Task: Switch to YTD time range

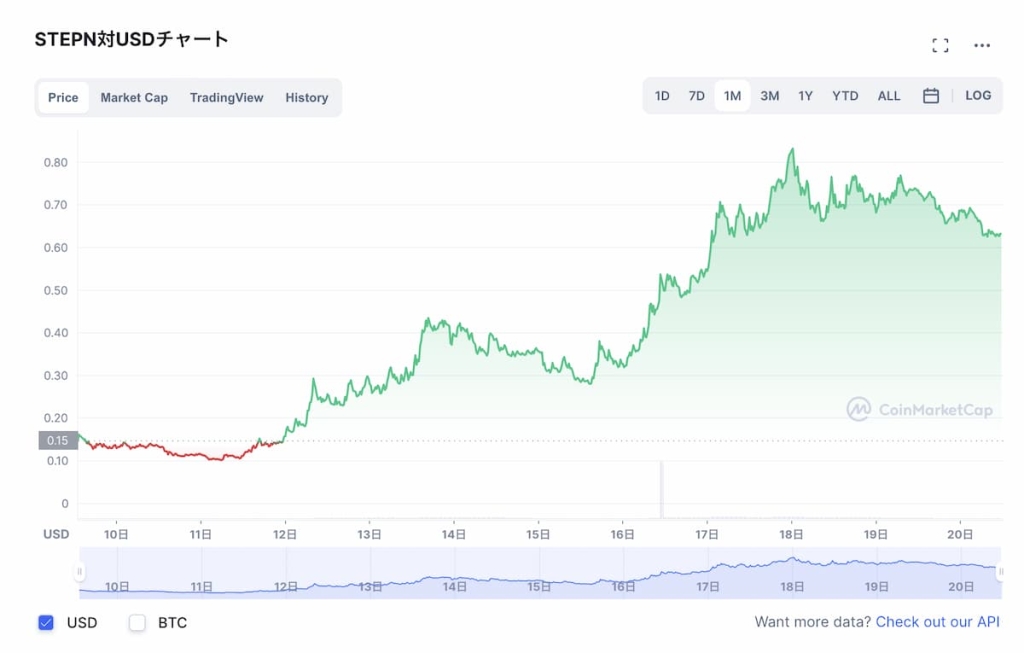Action: pos(845,96)
